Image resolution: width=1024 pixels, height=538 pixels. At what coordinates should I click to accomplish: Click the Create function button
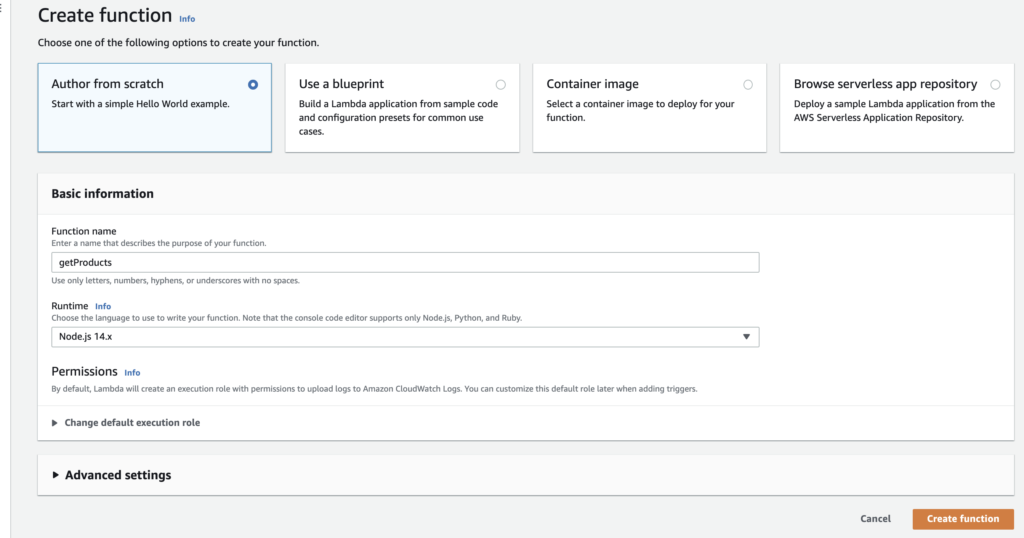pyautogui.click(x=963, y=518)
